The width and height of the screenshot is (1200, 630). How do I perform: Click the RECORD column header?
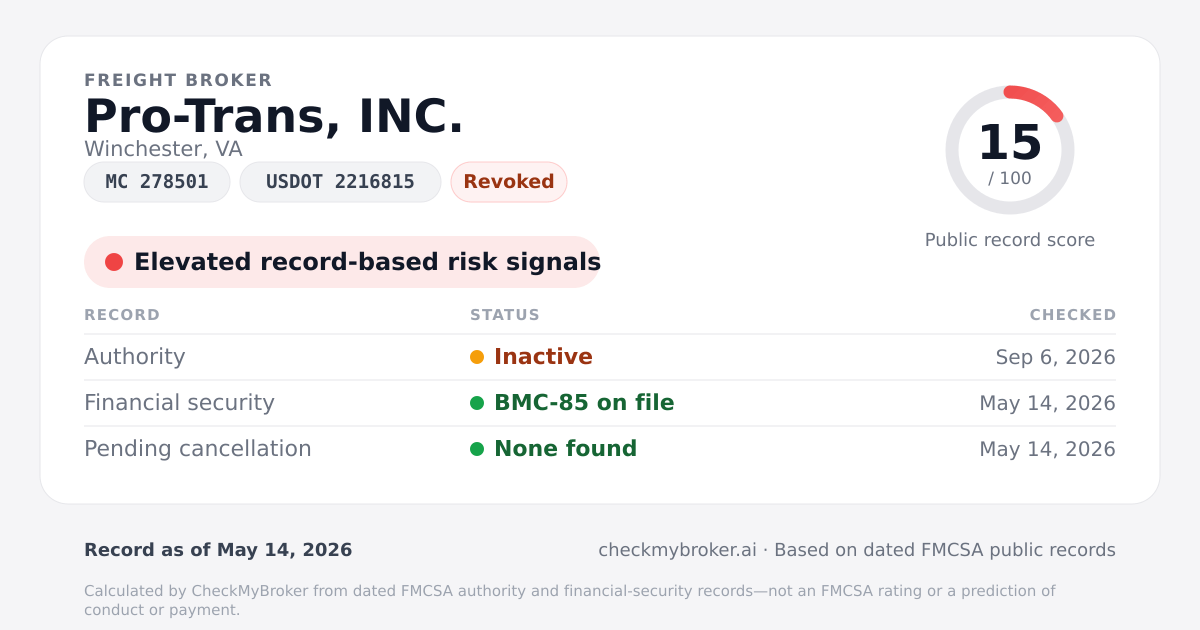(122, 315)
